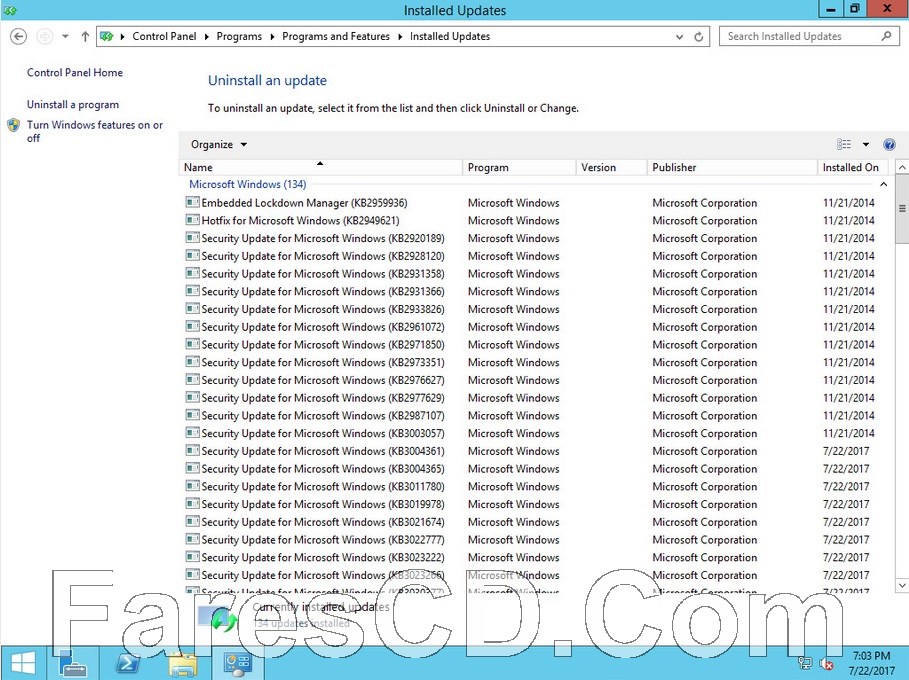
Task: Click the 7/22/2017 date of KB3004361
Action: point(846,451)
